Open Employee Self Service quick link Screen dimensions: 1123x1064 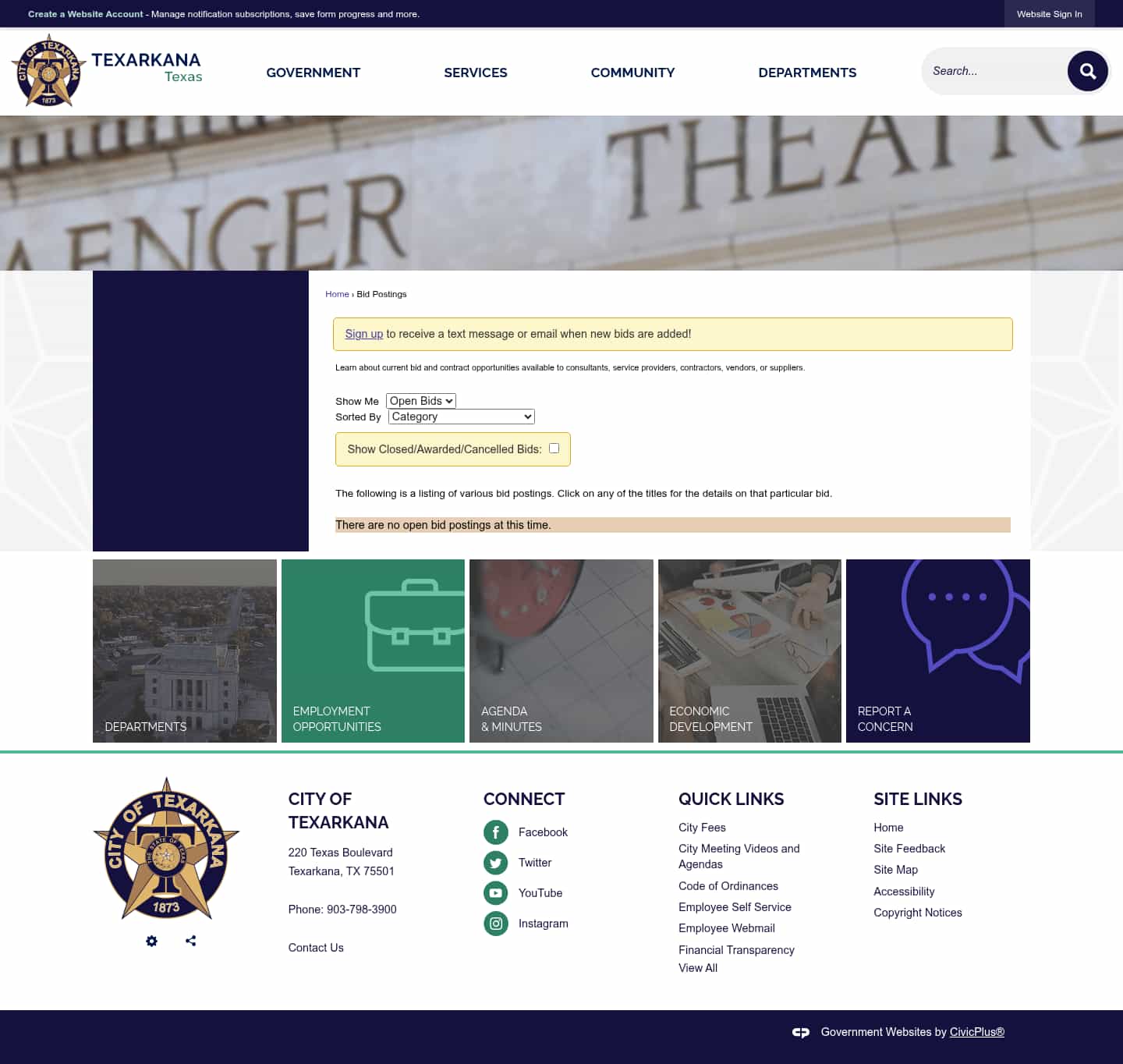click(735, 907)
